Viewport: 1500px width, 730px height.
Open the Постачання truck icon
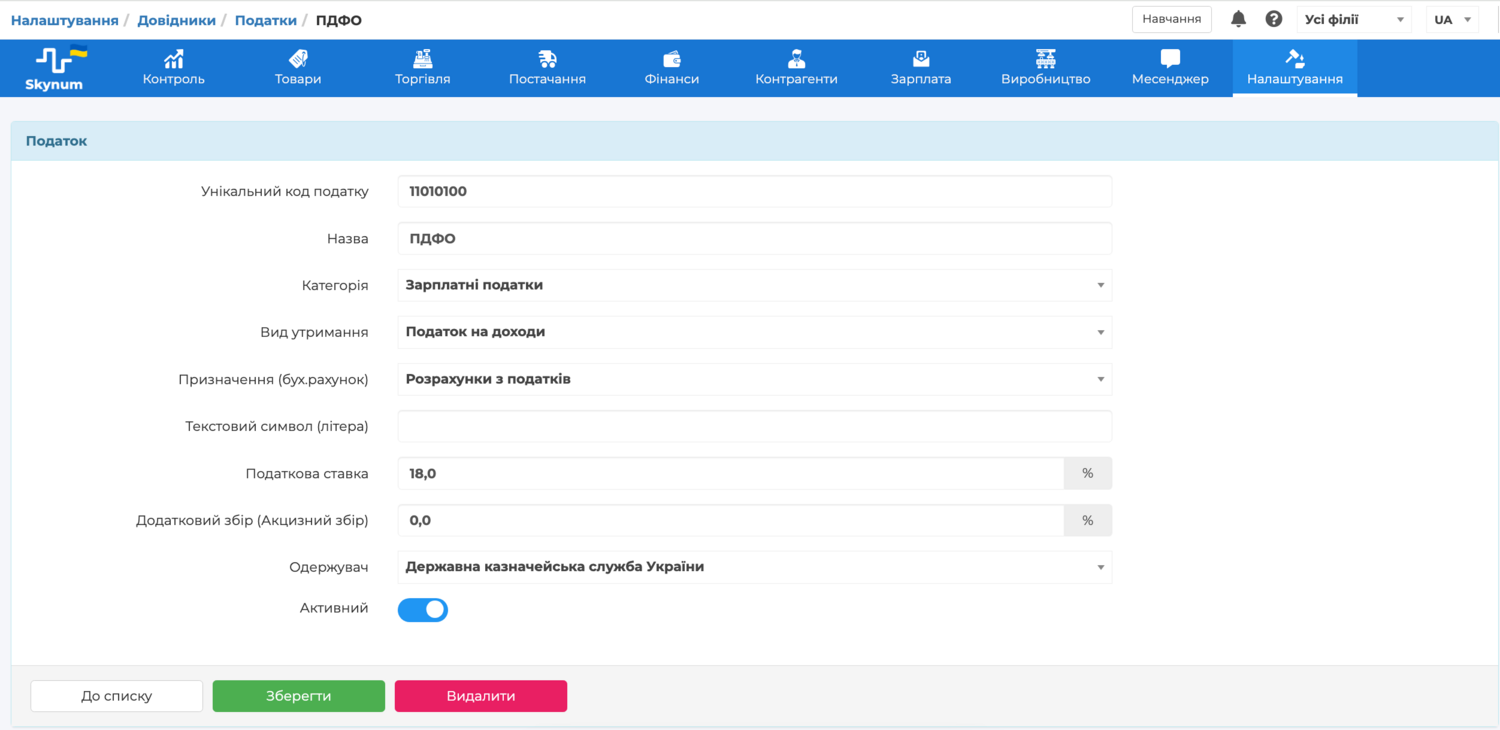547,59
